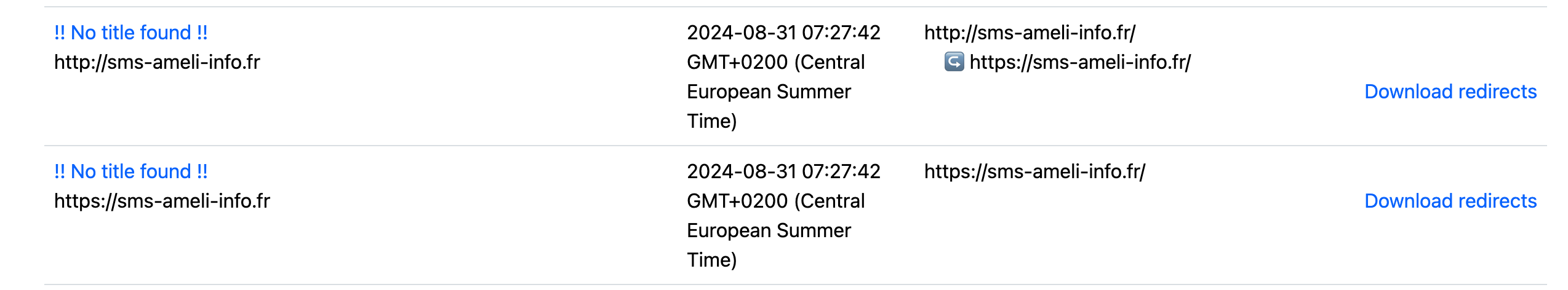
Task: Click the "Time)" text in second row
Action: click(x=711, y=260)
